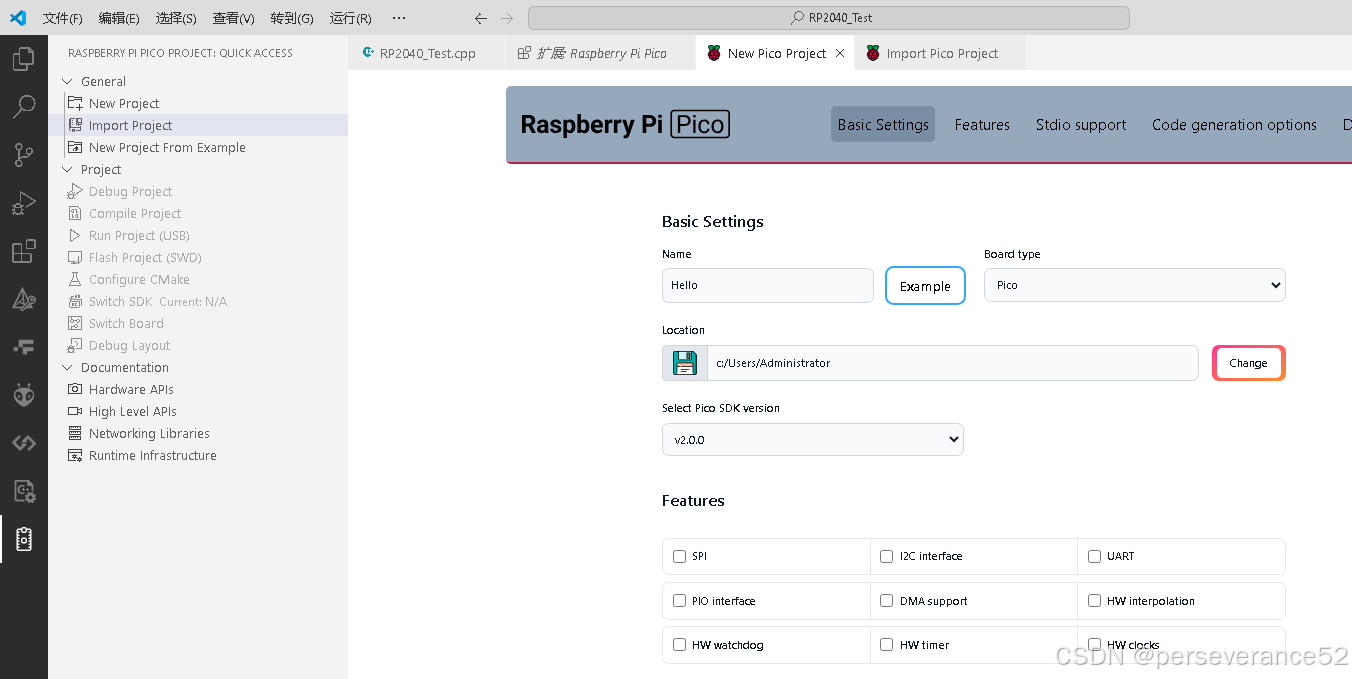The image size is (1352, 679).
Task: Collapse the Project section
Action: click(x=68, y=169)
